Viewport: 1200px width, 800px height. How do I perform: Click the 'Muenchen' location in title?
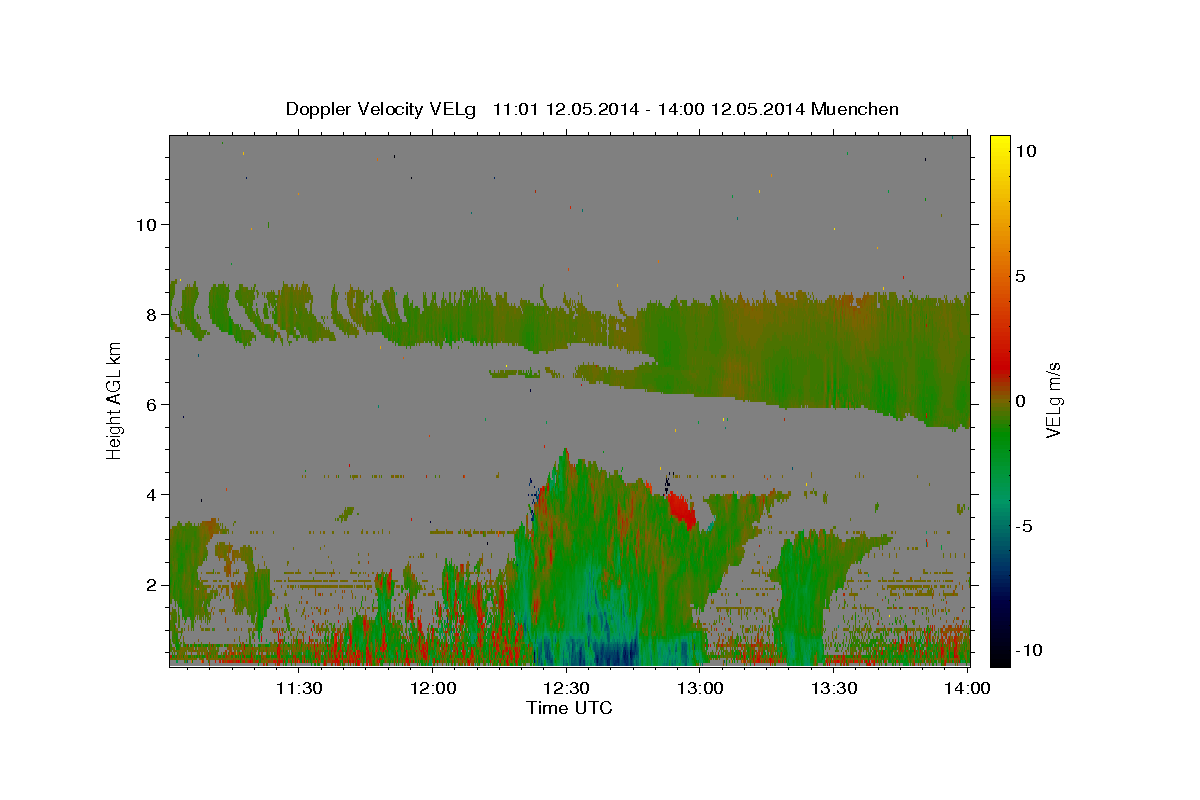click(856, 109)
